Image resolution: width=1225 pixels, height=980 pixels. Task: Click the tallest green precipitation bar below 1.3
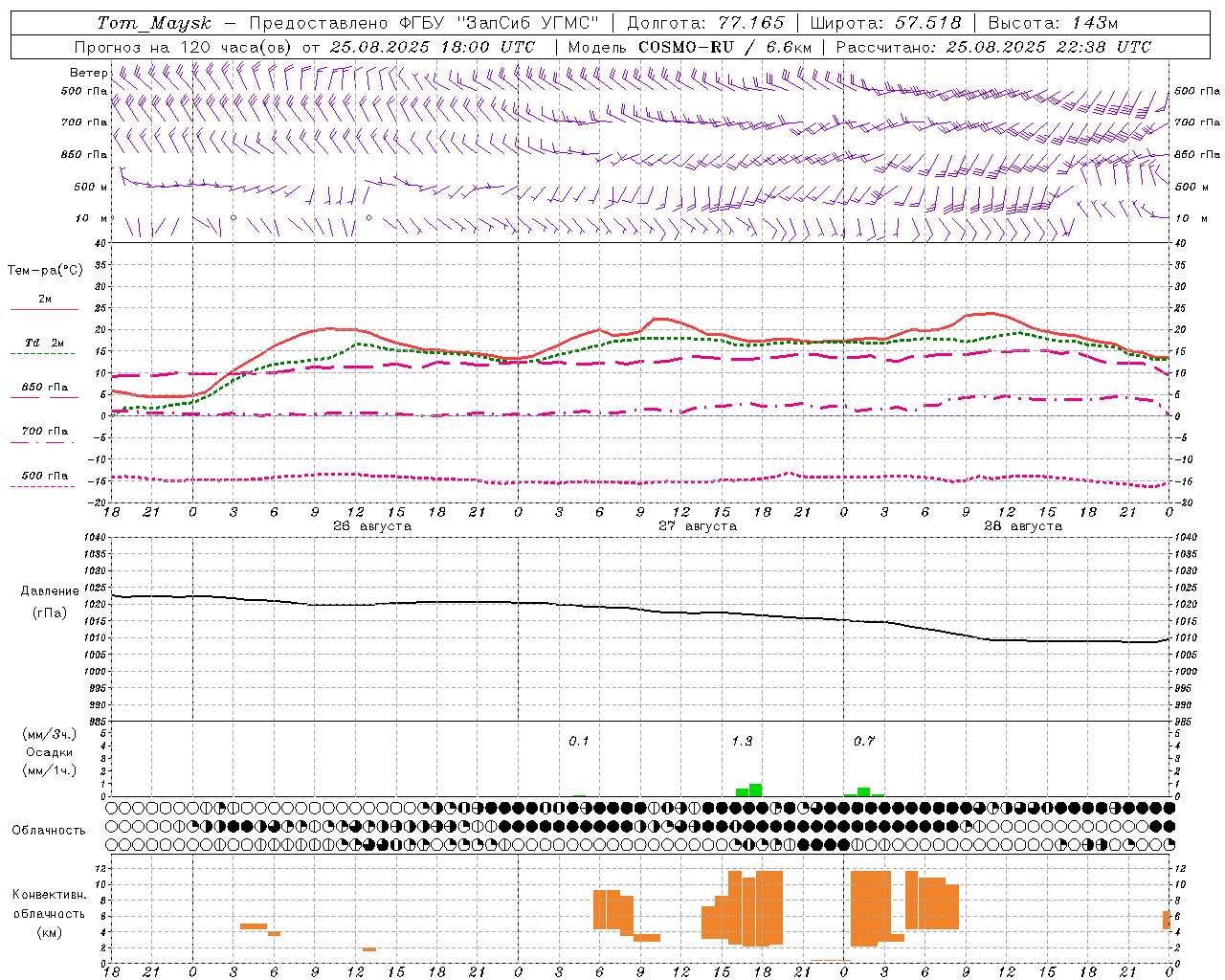pos(756,791)
